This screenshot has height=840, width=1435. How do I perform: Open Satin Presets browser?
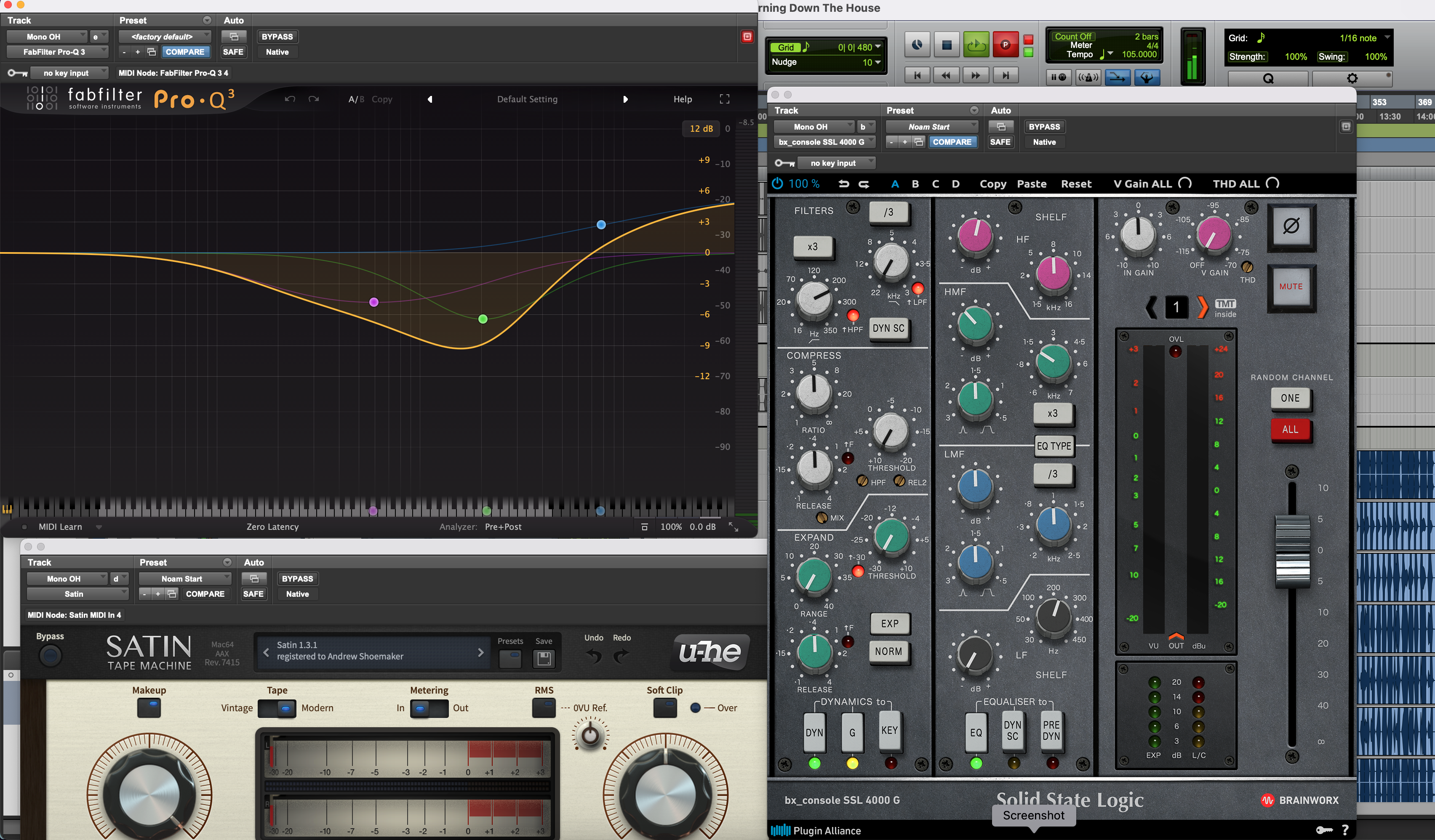pyautogui.click(x=510, y=659)
